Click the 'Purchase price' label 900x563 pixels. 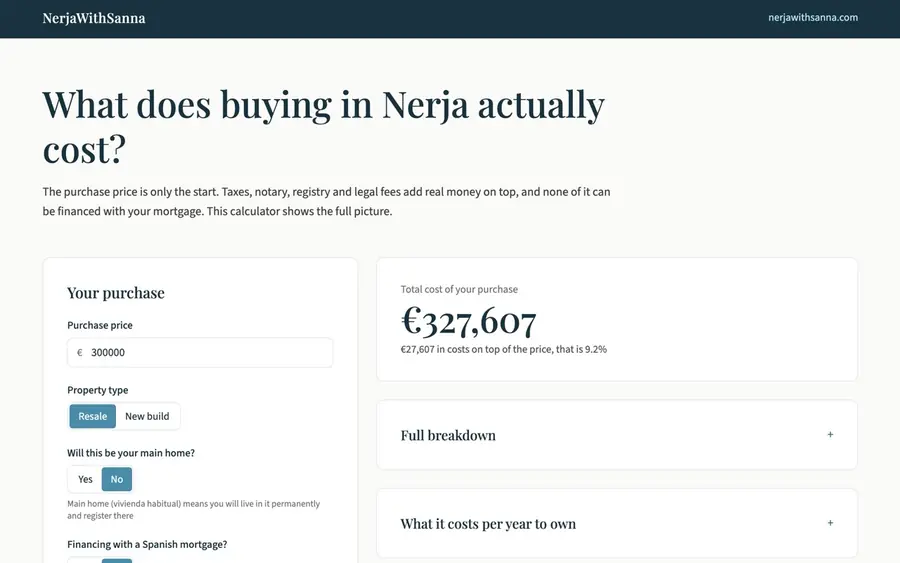100,325
